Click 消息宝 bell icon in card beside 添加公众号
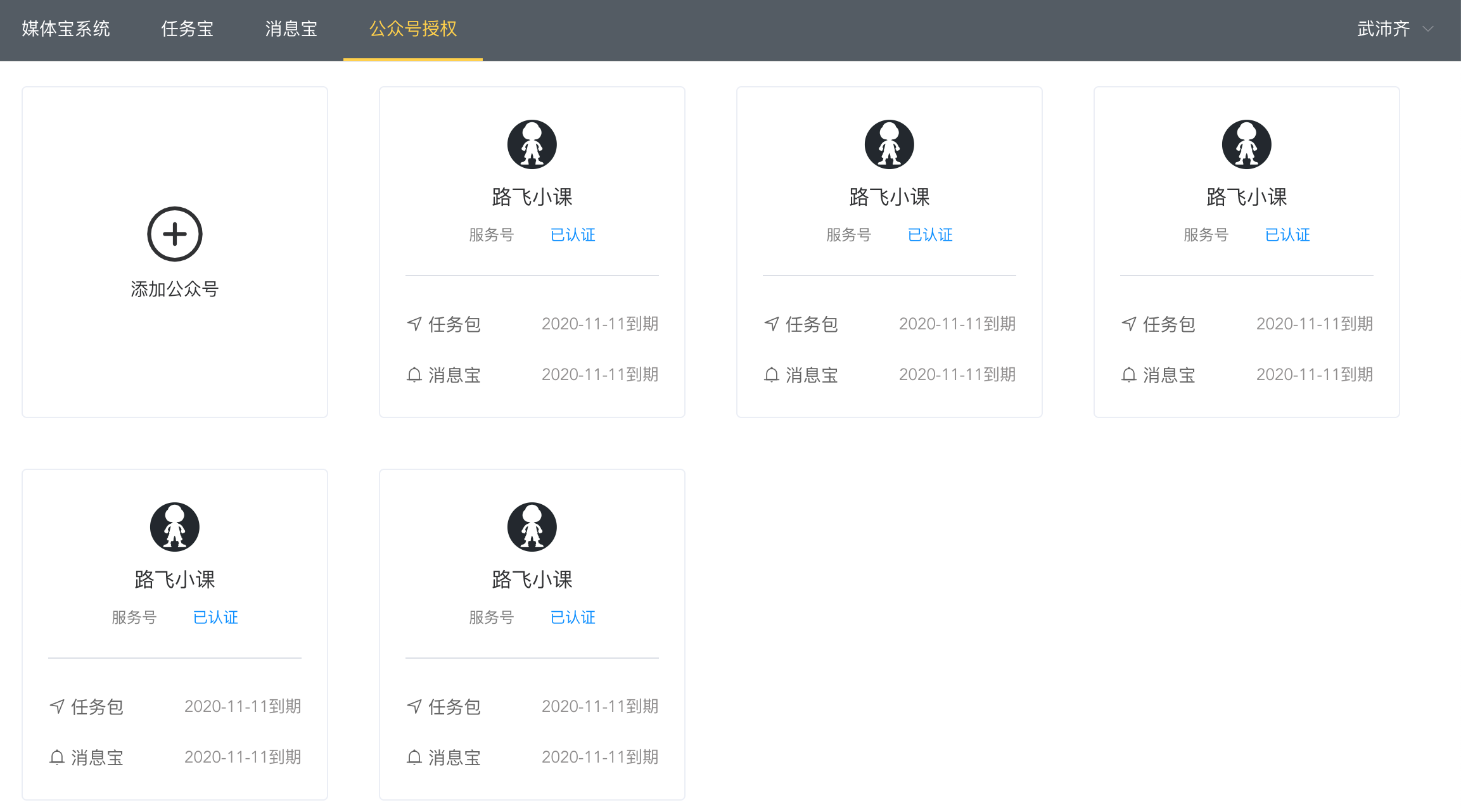This screenshot has height=812, width=1461. tap(414, 375)
